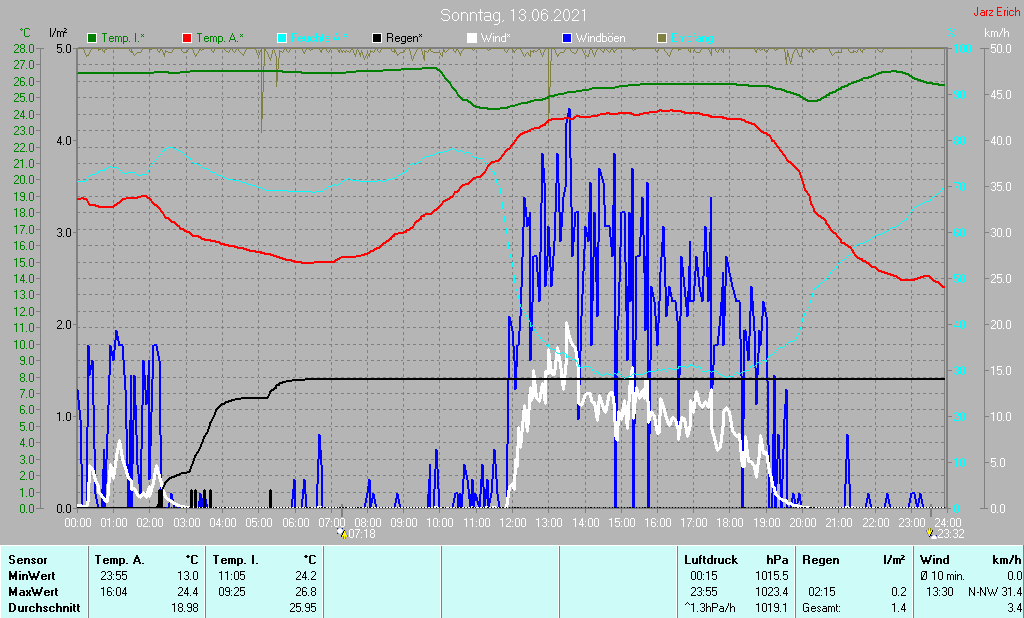The width and height of the screenshot is (1024, 618).
Task: Click the N-NW 31.4 max gust value
Action: (995, 592)
